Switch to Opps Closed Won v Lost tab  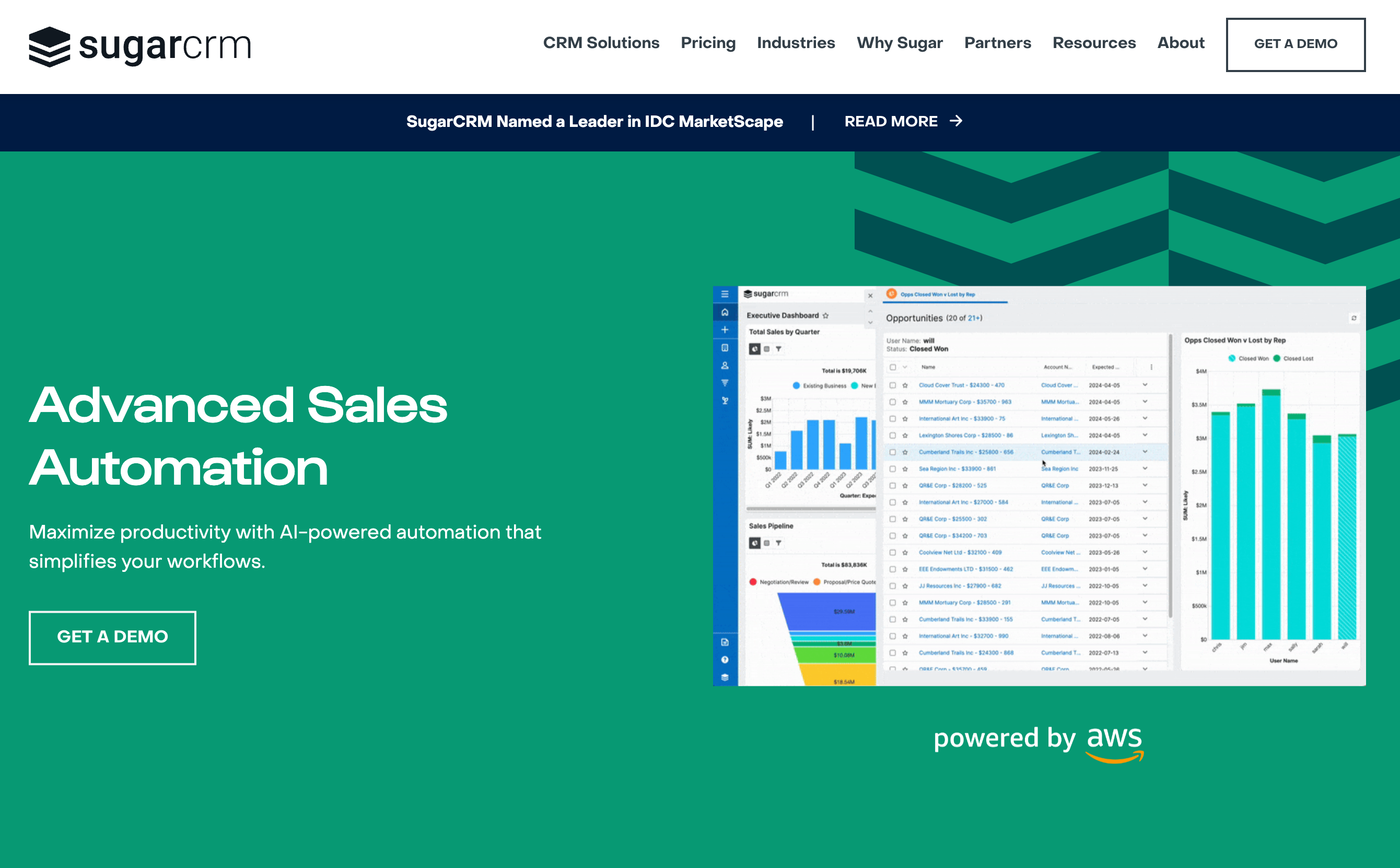tap(938, 295)
